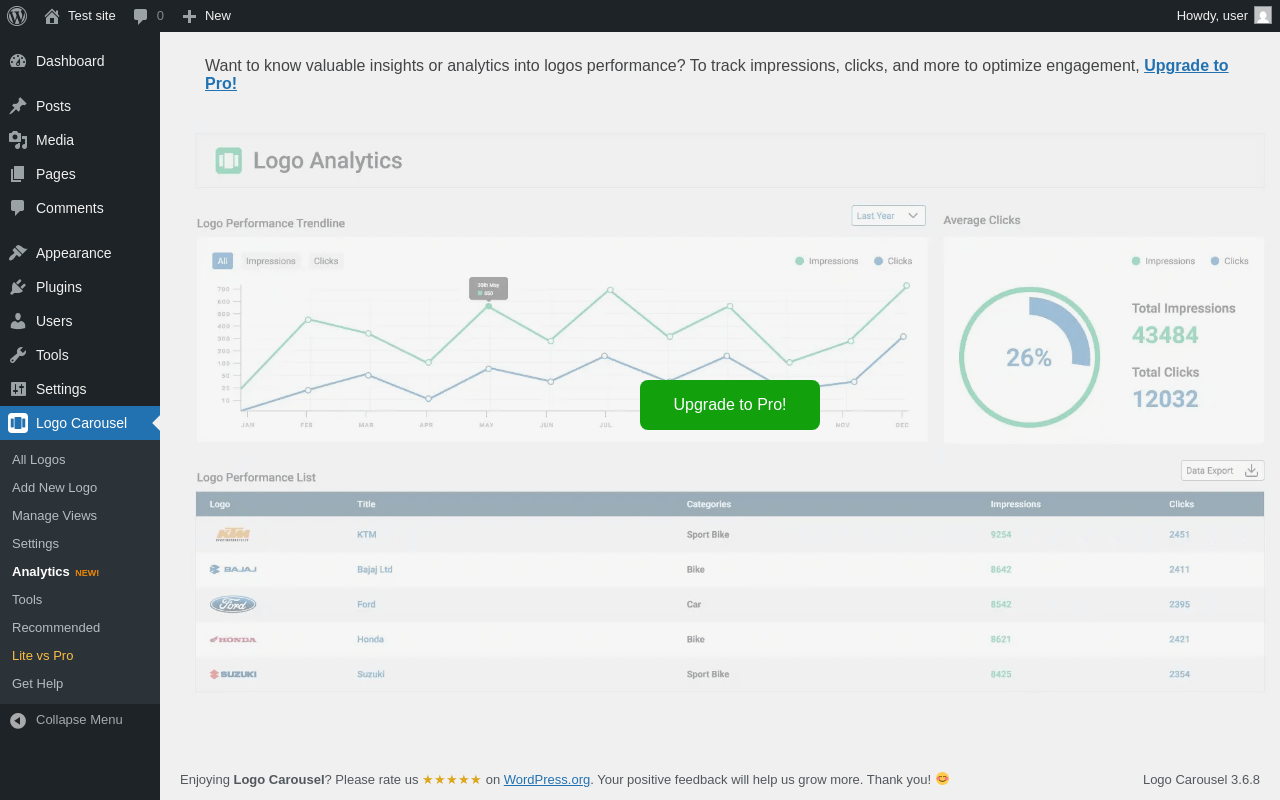Click the Logo Carousel menu icon

pyautogui.click(x=18, y=423)
